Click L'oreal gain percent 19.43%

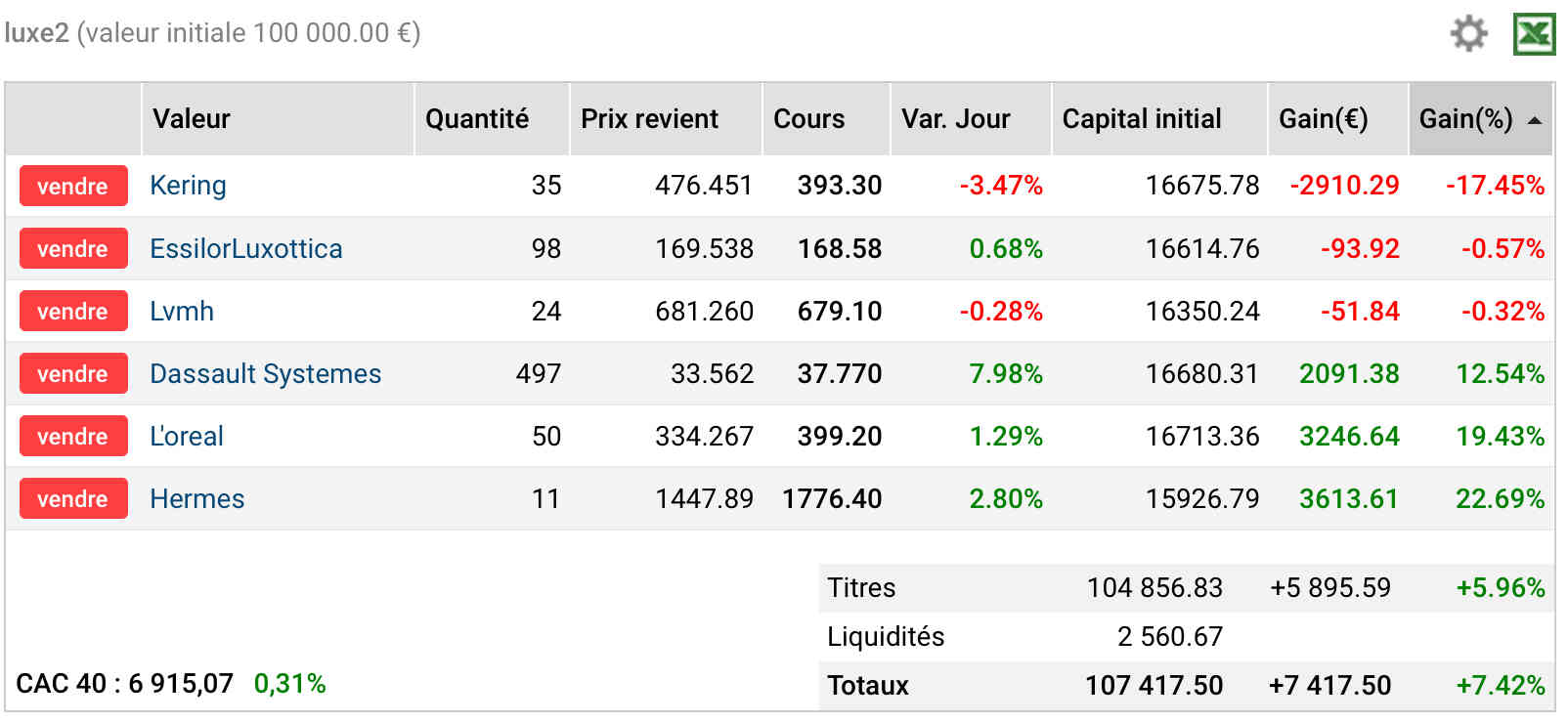tap(1501, 436)
